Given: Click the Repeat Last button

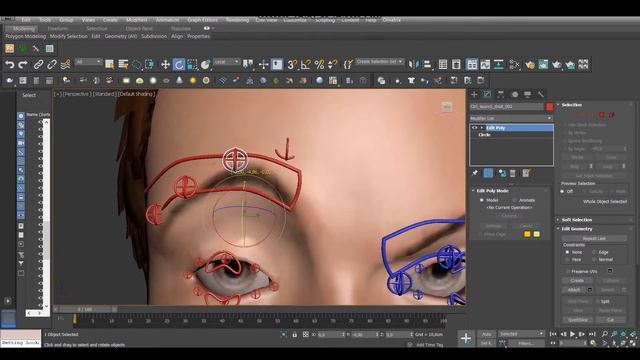Looking at the screenshot, I should click(x=594, y=238).
